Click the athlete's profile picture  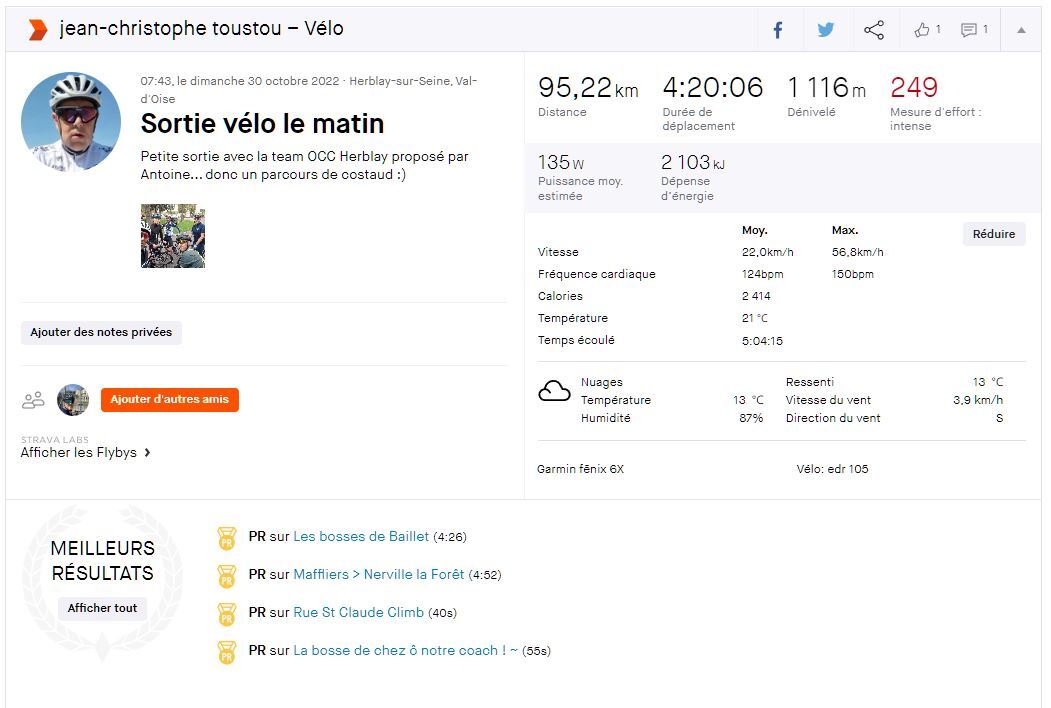[x=71, y=122]
